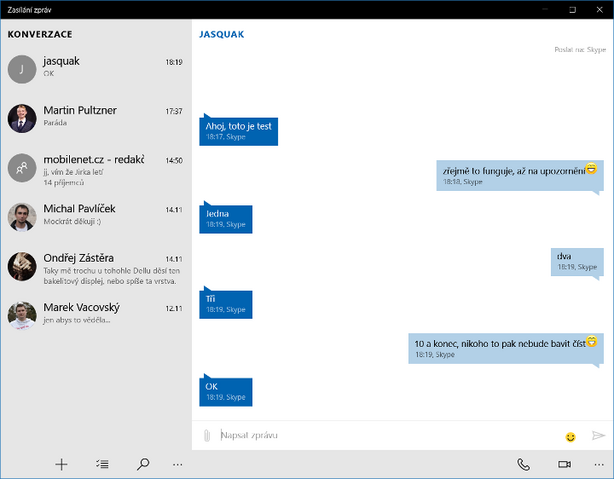Open the Marek Vacovský conversation
Image resolution: width=614 pixels, height=479 pixels.
96,316
